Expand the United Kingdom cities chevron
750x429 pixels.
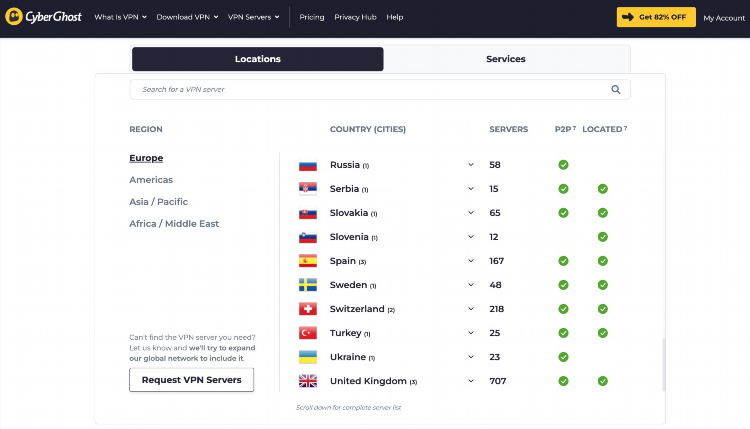(471, 381)
